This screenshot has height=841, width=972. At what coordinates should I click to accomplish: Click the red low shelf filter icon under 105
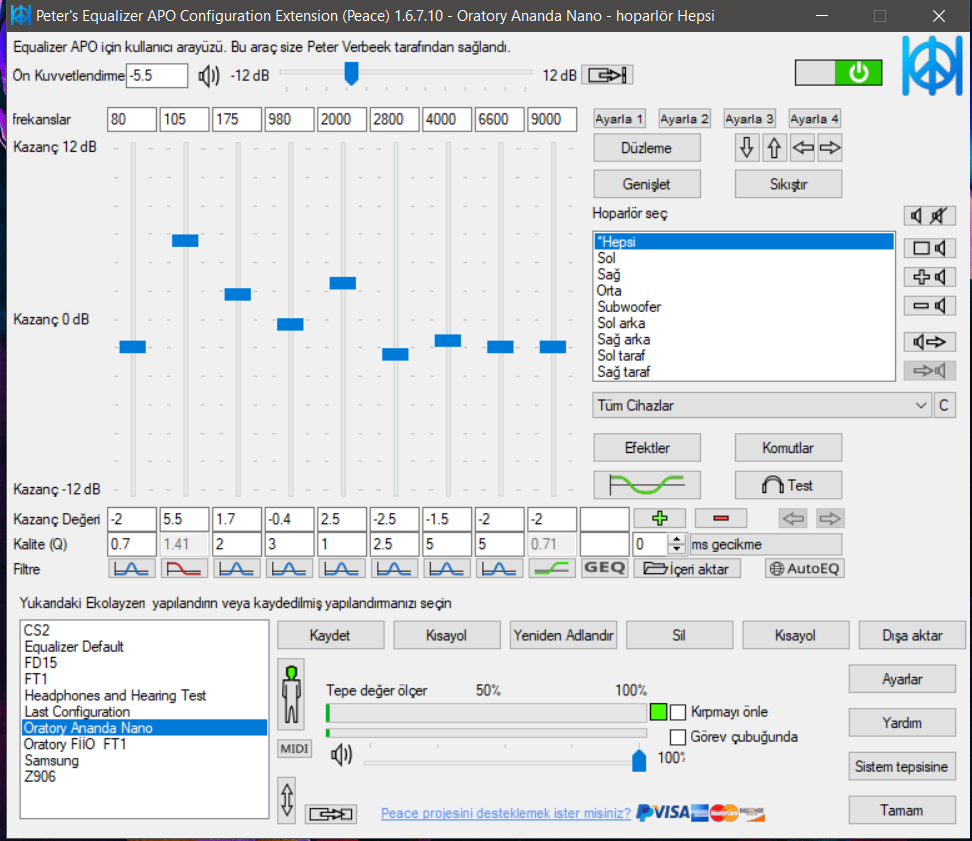[184, 568]
